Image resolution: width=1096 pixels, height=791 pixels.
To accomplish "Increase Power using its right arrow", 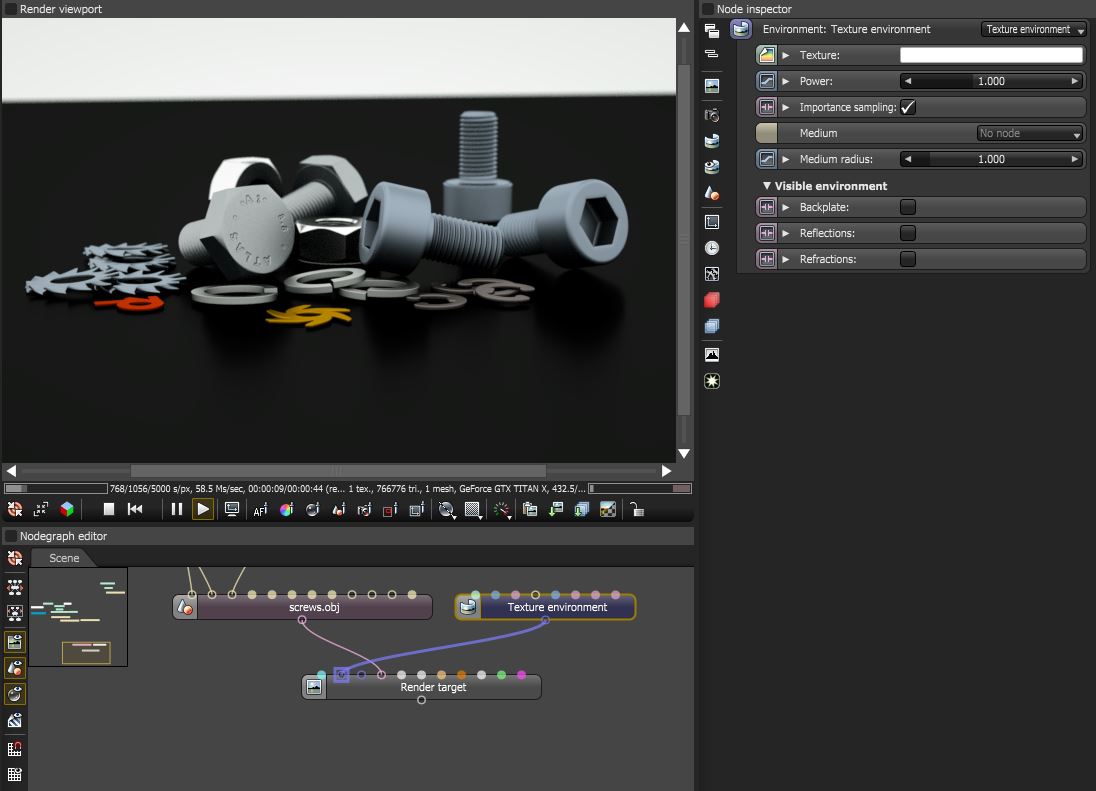I will pyautogui.click(x=1072, y=81).
